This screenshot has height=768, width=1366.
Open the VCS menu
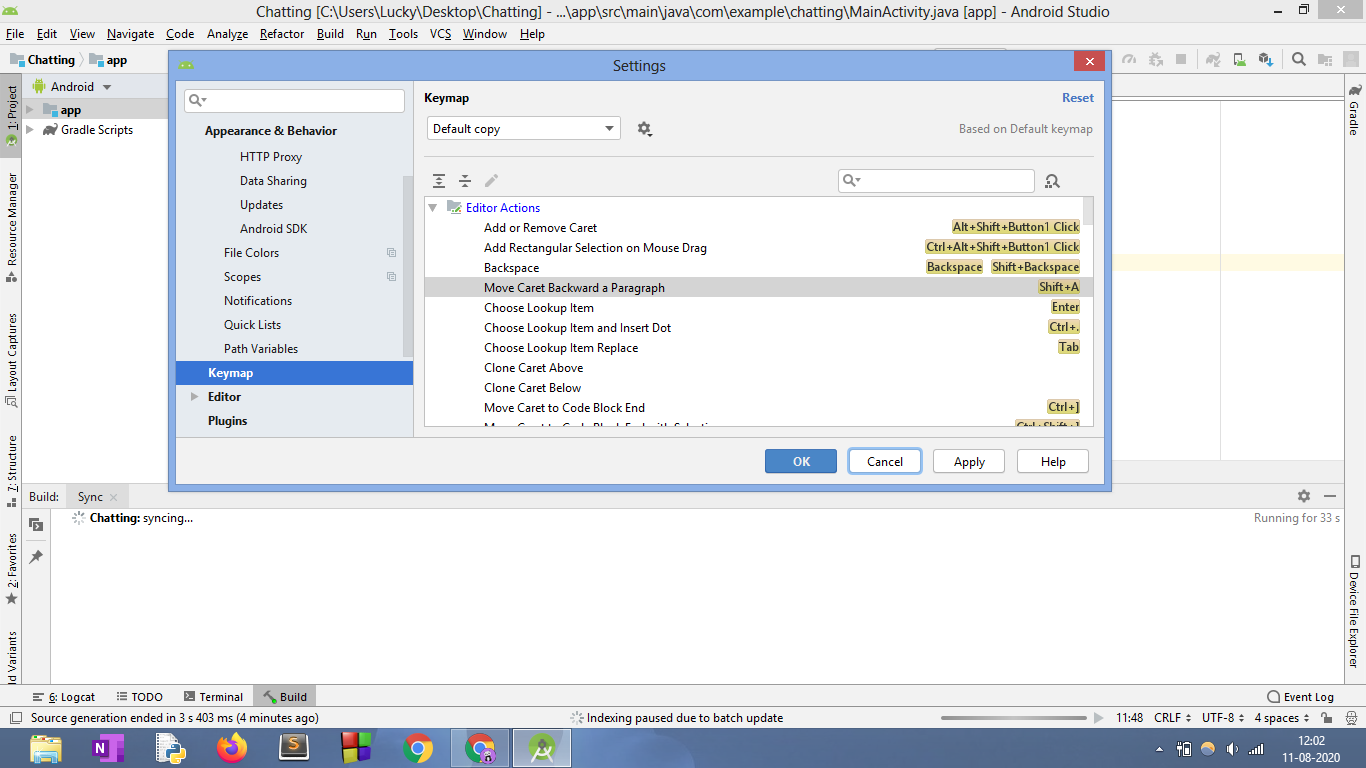(441, 34)
